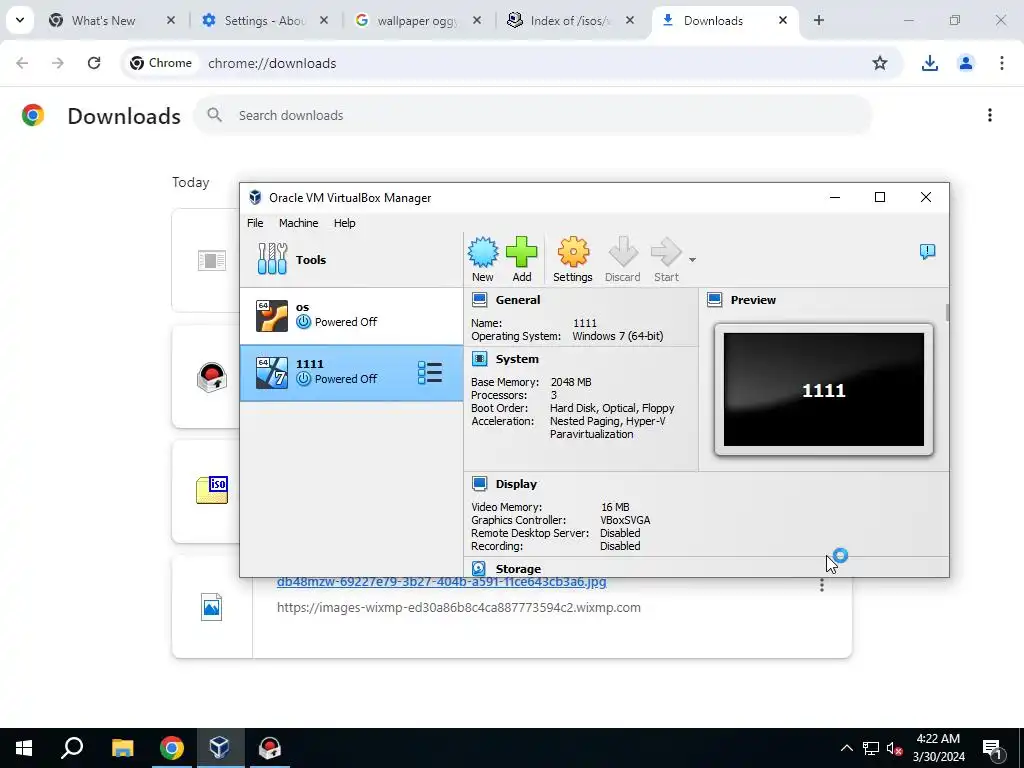Click the Preview section header
The height and width of the screenshot is (768, 1024).
click(x=753, y=300)
